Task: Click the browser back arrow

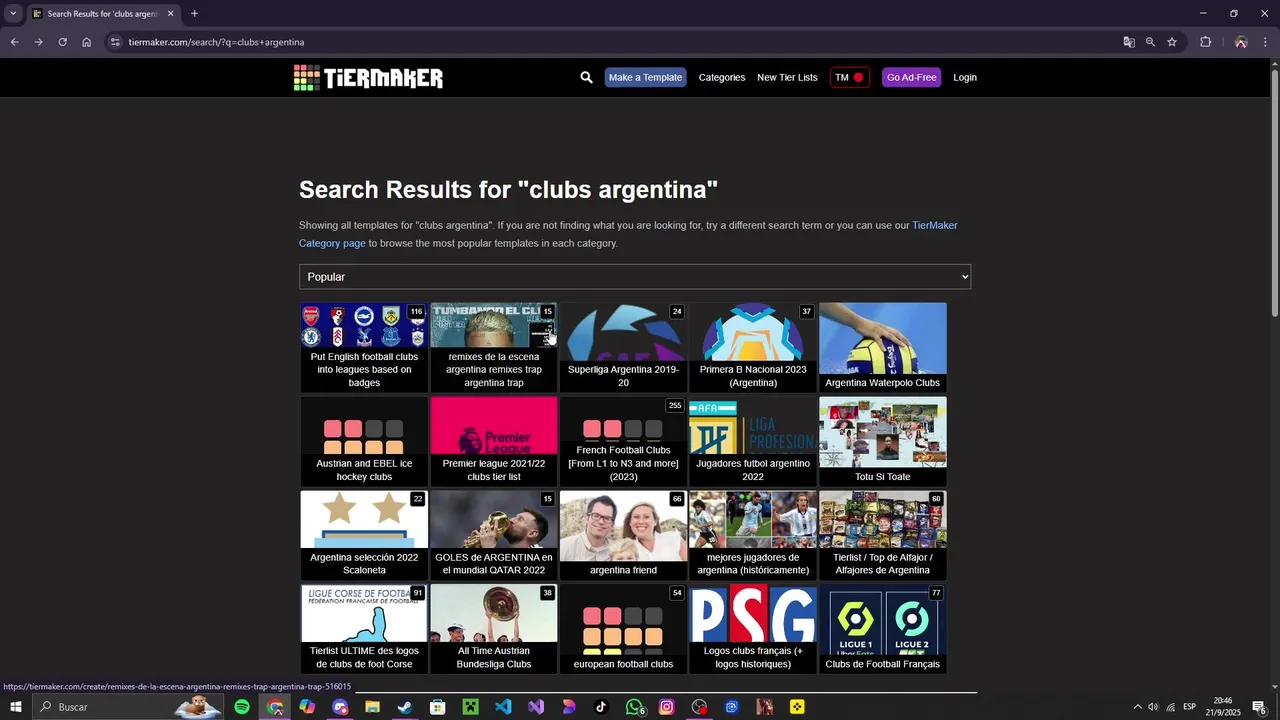Action: [x=14, y=42]
